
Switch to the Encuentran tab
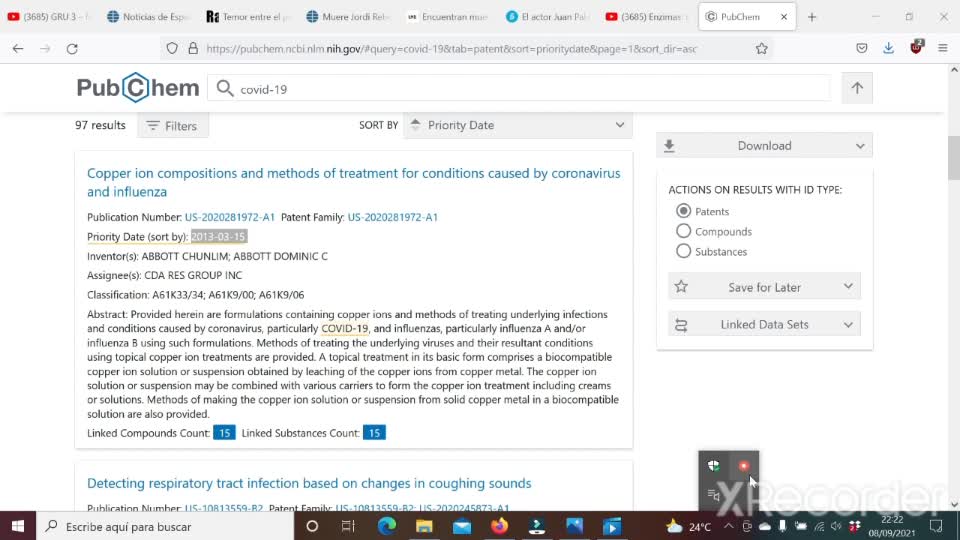446,17
